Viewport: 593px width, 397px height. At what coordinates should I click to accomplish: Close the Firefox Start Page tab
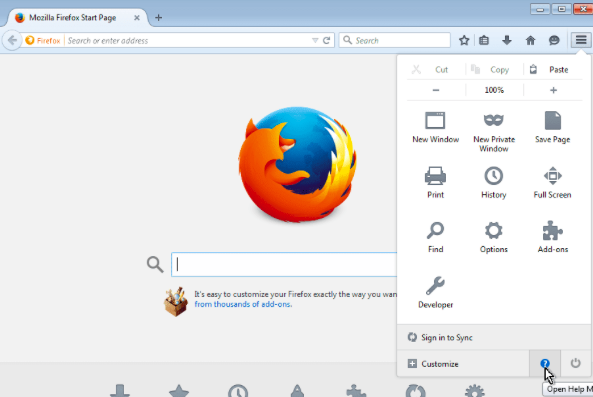[137, 18]
